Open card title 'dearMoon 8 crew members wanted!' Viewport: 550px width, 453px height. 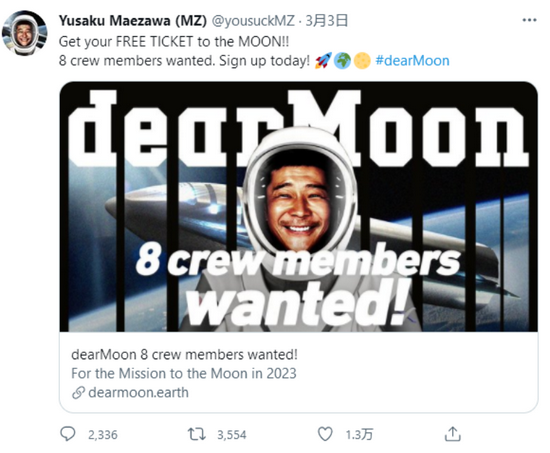184,354
